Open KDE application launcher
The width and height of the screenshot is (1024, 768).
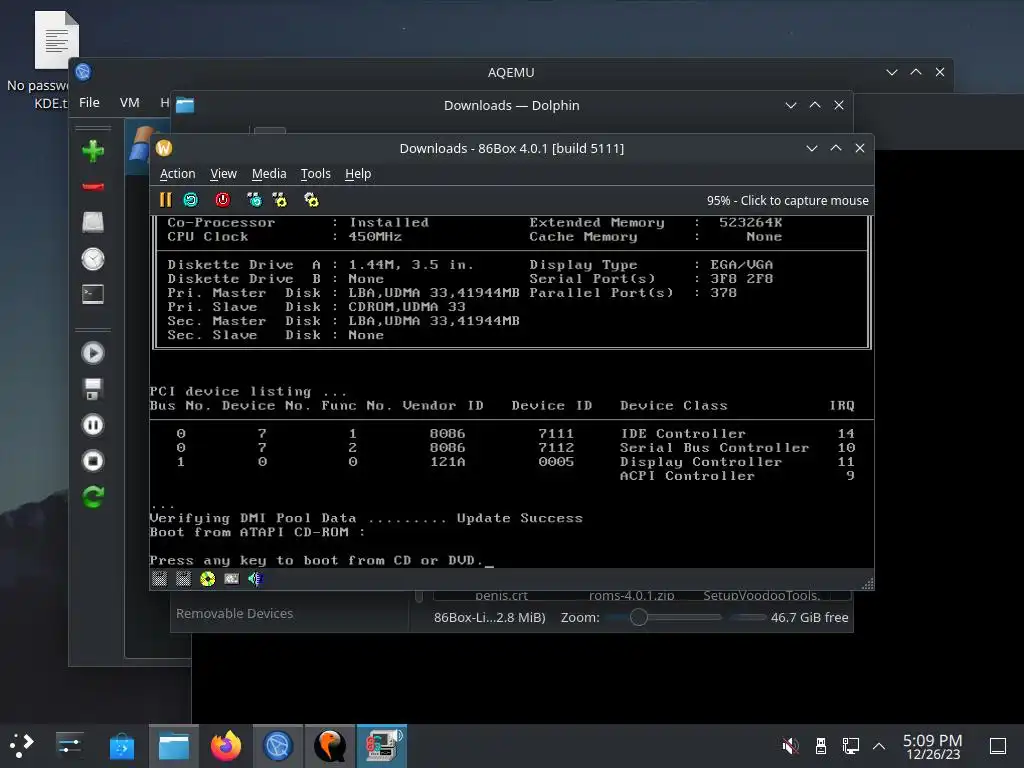(x=22, y=745)
